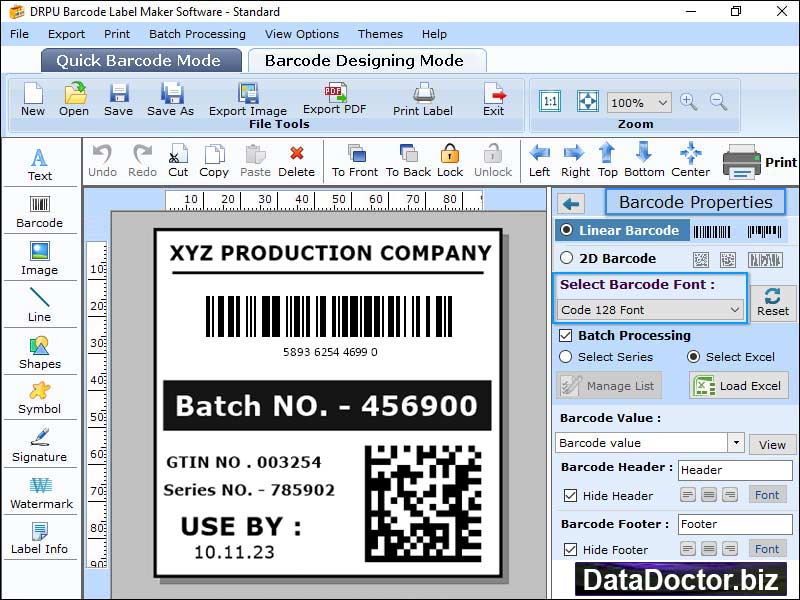This screenshot has height=600, width=800.
Task: Bring object To Front
Action: 355,160
